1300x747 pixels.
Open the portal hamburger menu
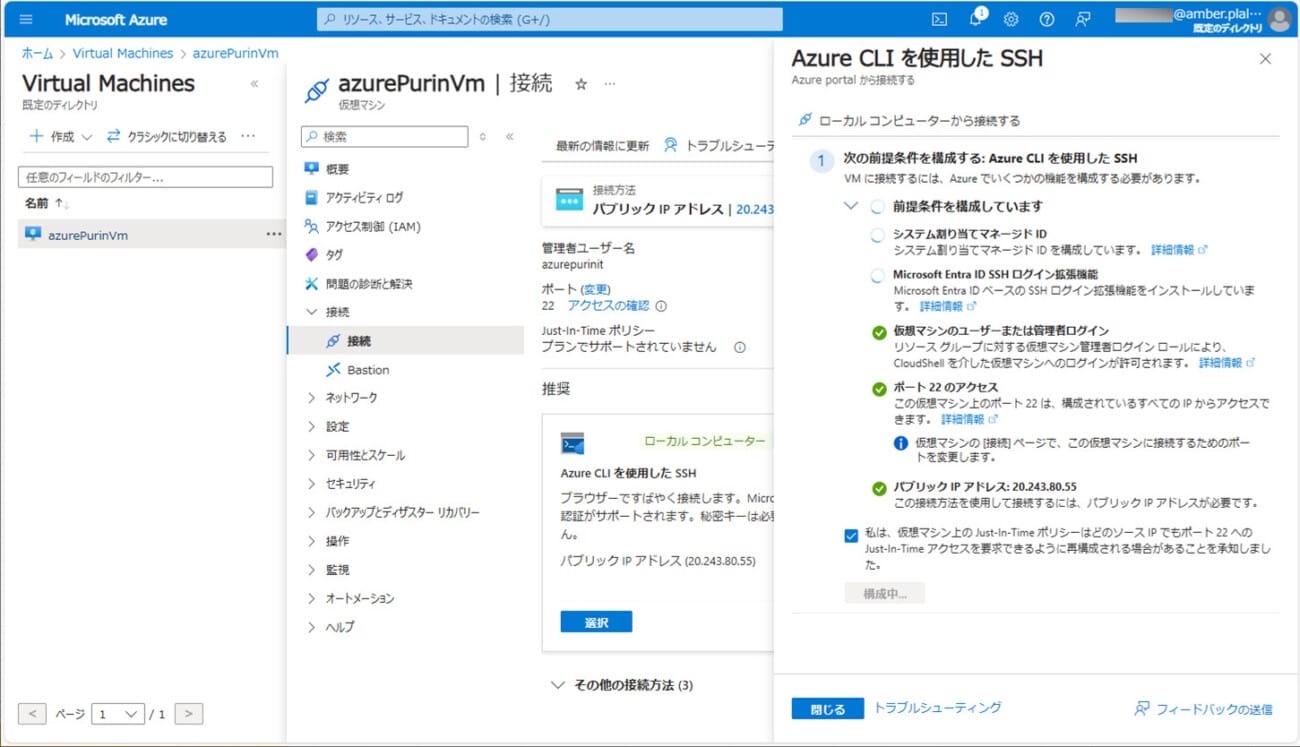(26, 19)
